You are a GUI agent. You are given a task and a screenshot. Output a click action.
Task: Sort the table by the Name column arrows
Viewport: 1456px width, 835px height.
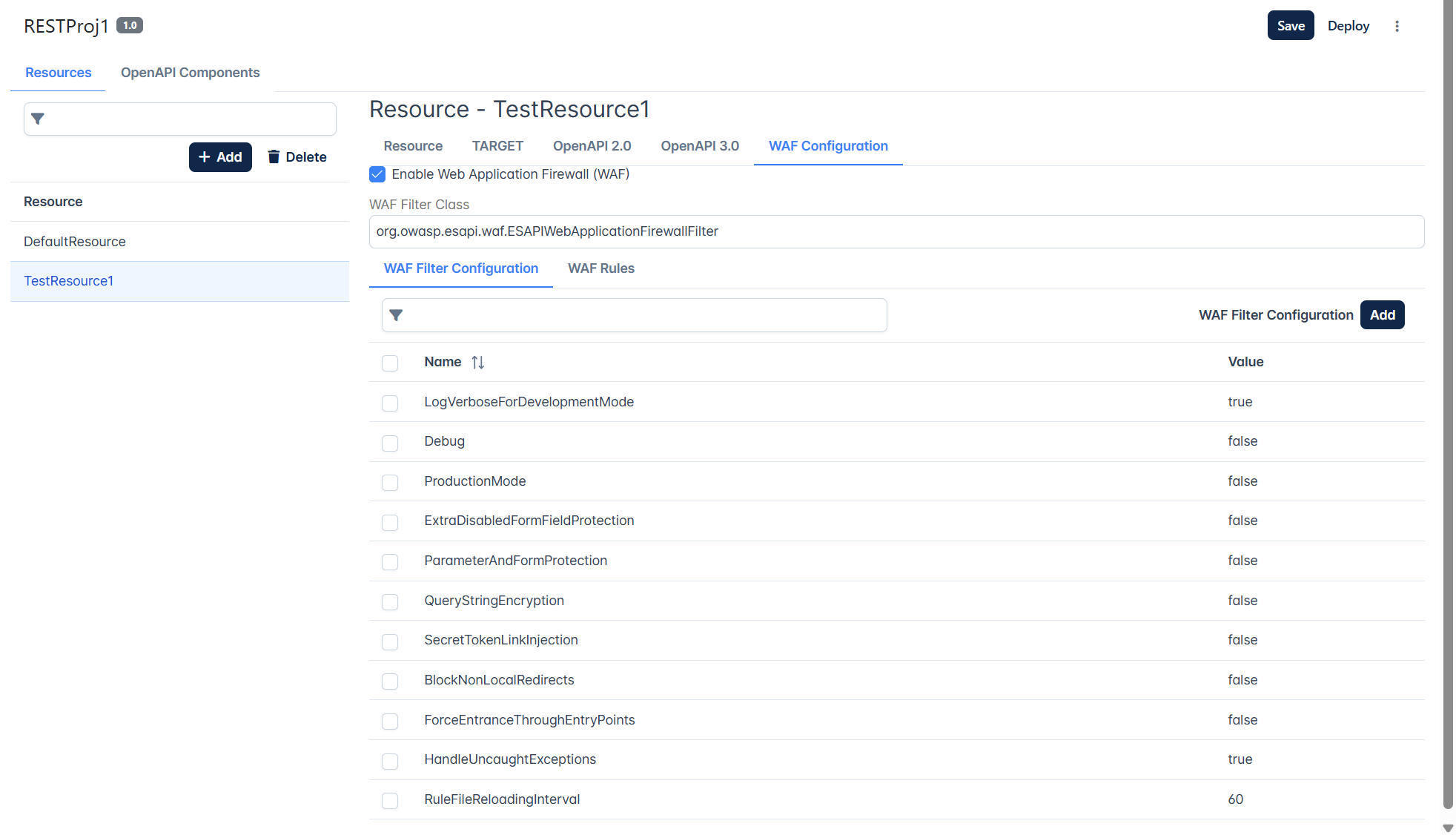[478, 362]
